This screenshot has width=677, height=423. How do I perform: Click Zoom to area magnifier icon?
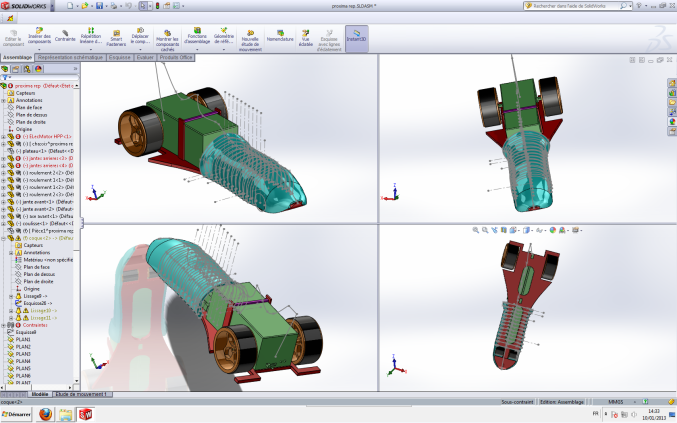click(485, 230)
